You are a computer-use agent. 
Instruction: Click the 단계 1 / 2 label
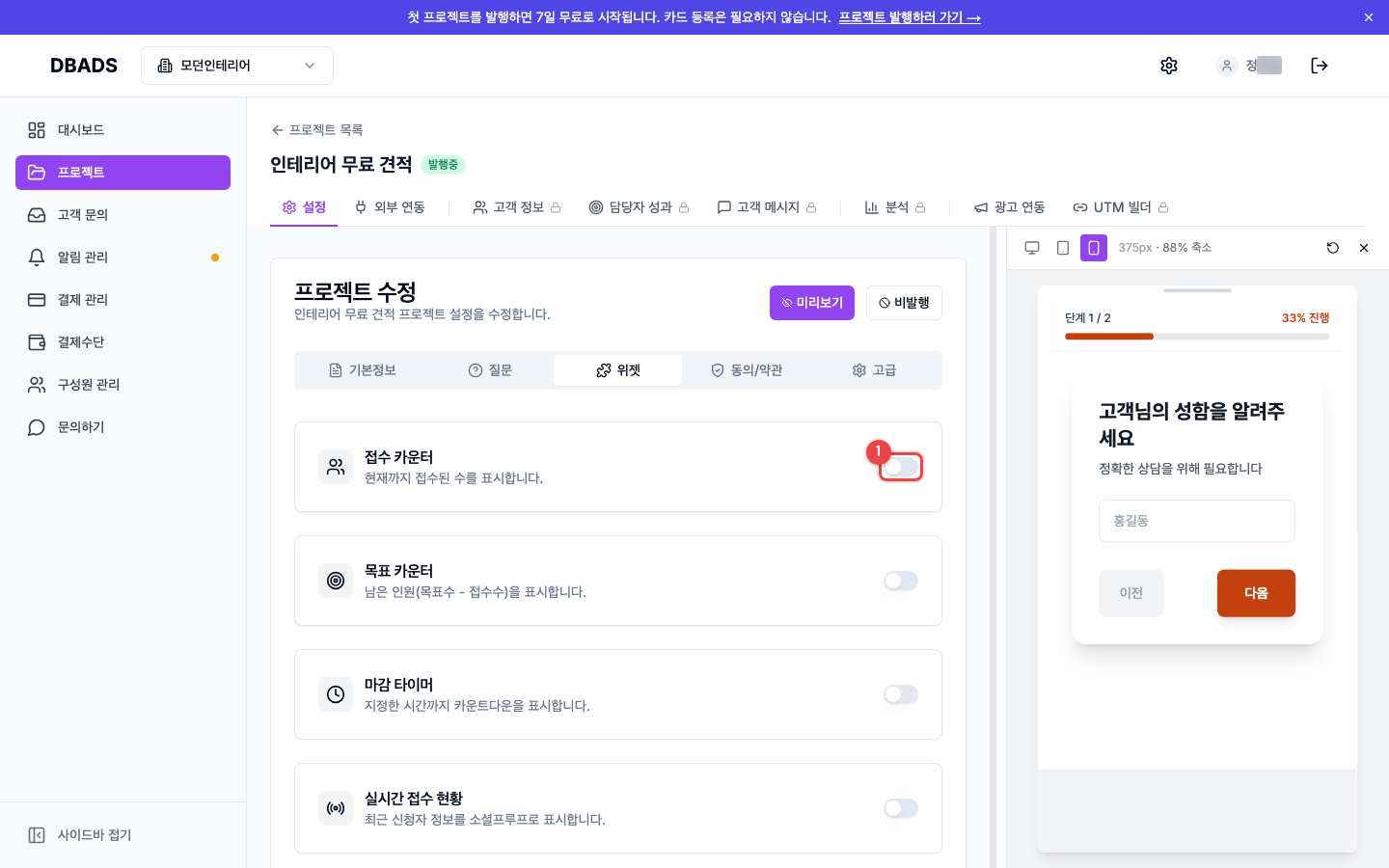(1088, 318)
